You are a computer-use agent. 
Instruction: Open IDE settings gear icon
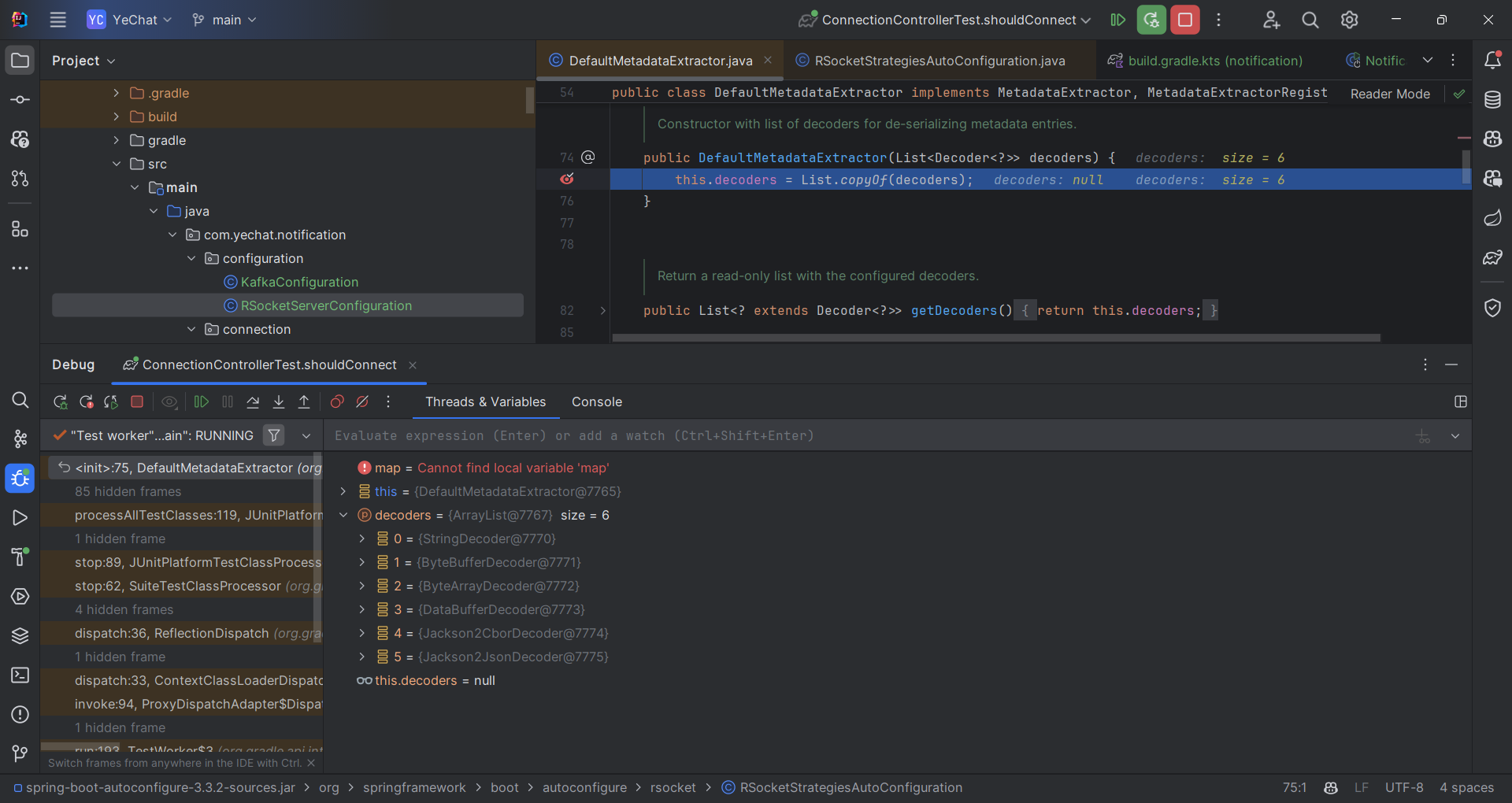[1350, 20]
